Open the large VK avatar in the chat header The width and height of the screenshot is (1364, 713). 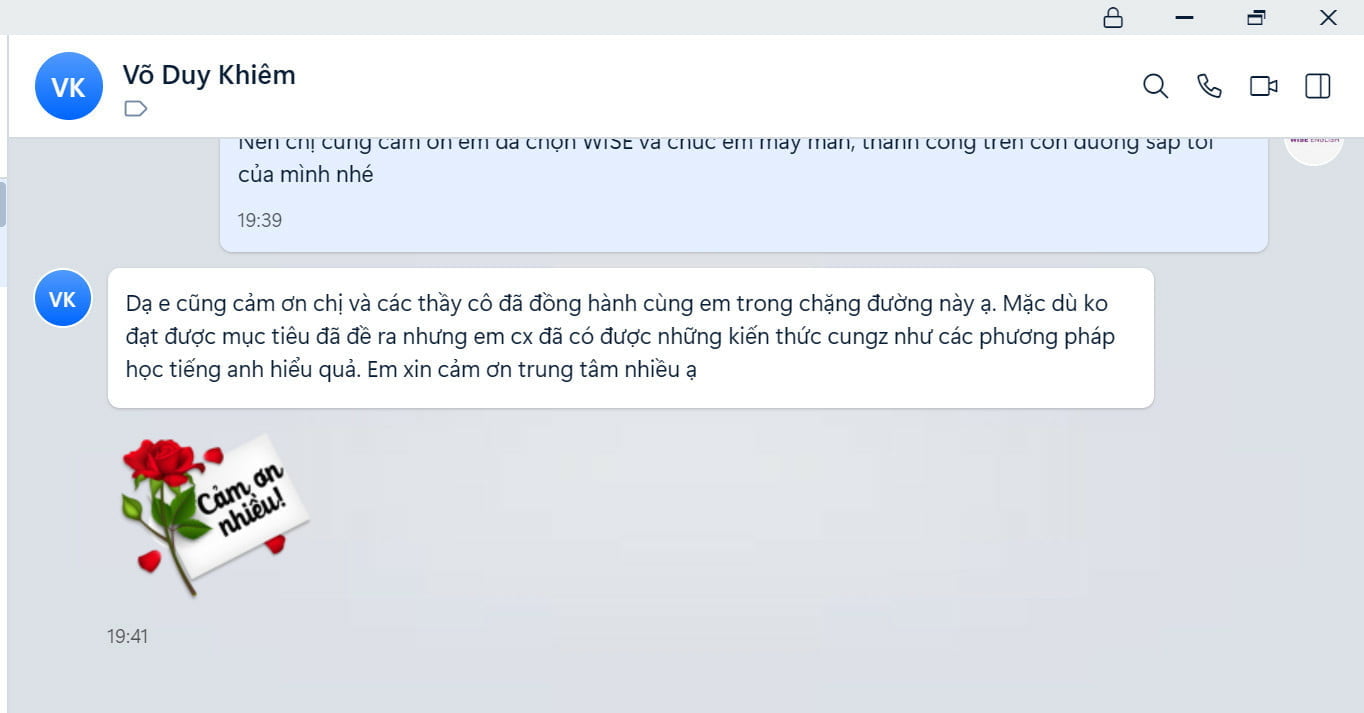coord(69,86)
